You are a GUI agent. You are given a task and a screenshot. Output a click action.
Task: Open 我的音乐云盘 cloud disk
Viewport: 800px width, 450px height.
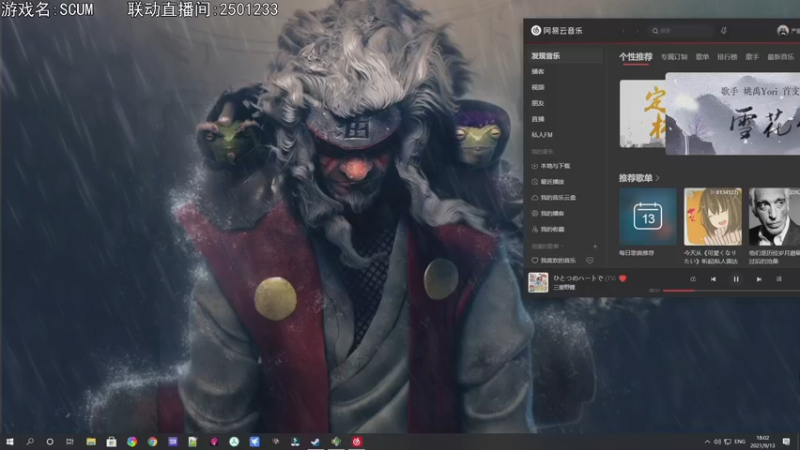point(554,197)
